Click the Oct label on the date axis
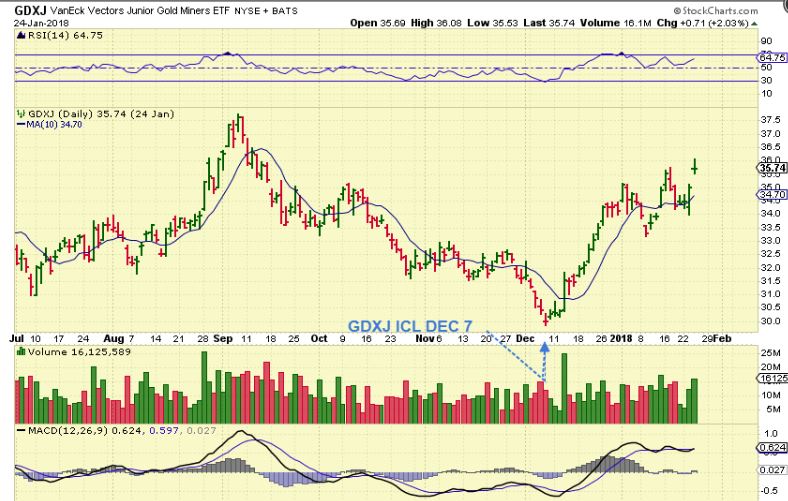 tap(319, 339)
